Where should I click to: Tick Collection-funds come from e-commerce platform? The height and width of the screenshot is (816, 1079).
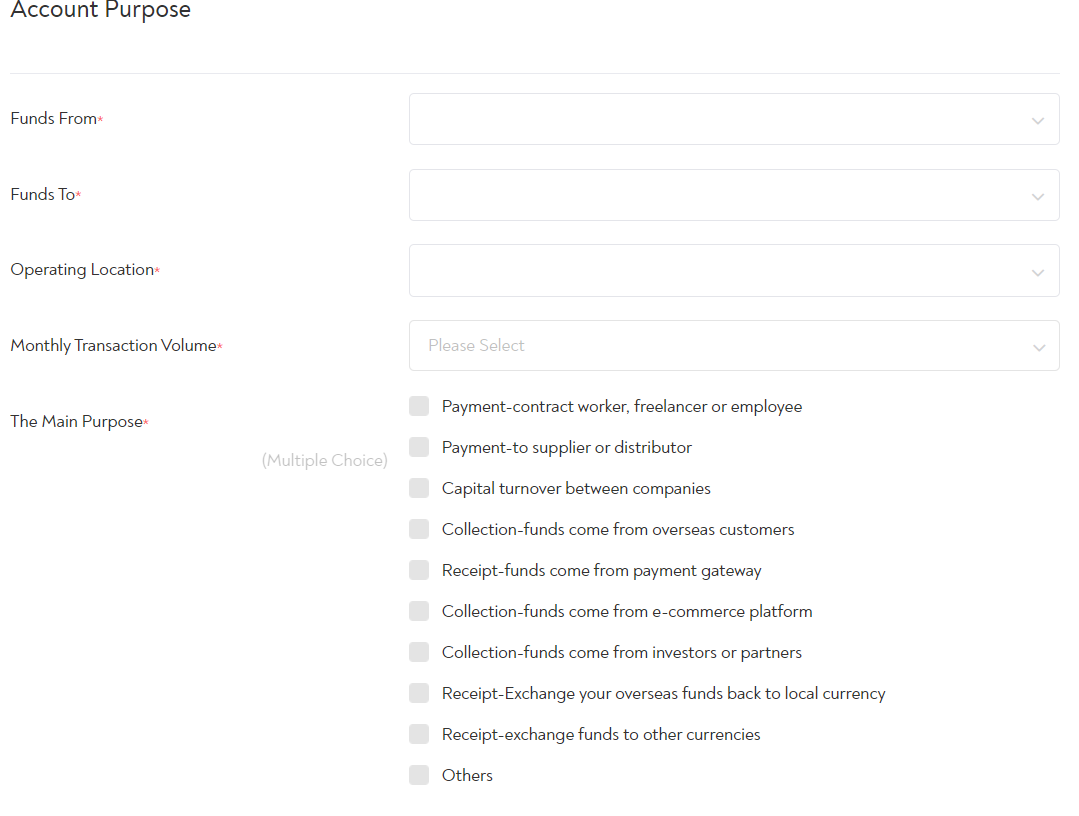click(x=419, y=611)
